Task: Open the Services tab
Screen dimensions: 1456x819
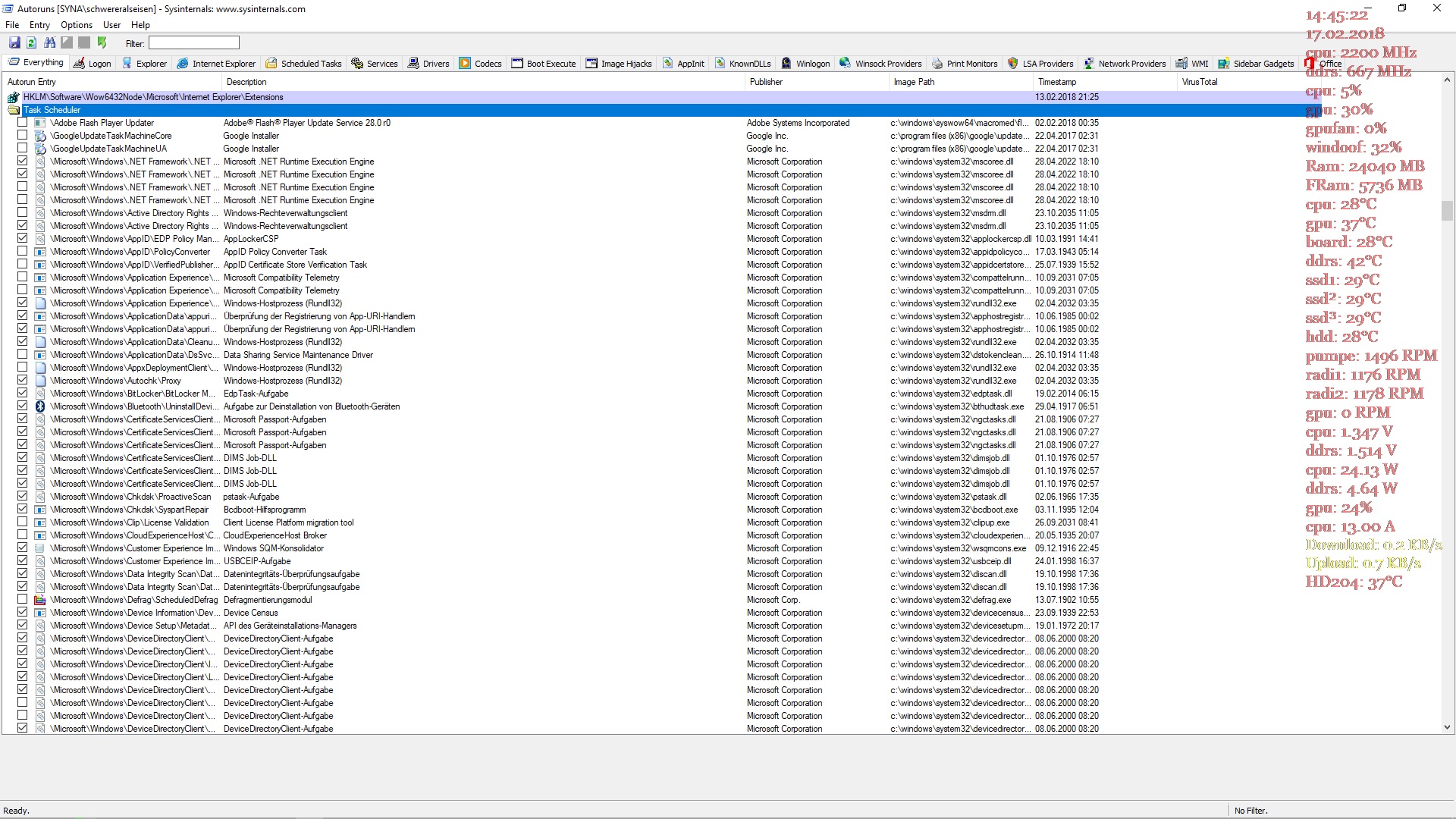Action: tap(375, 64)
